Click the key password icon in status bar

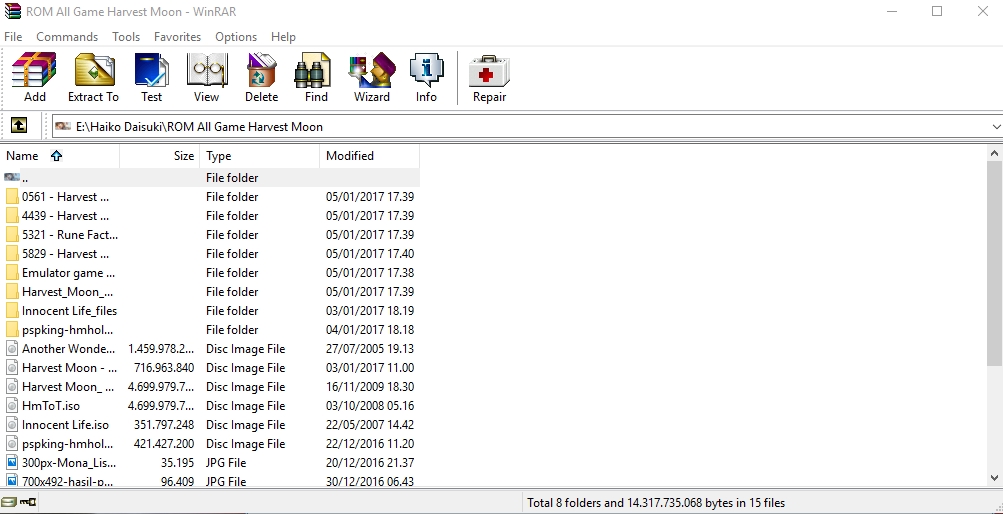click(x=28, y=502)
